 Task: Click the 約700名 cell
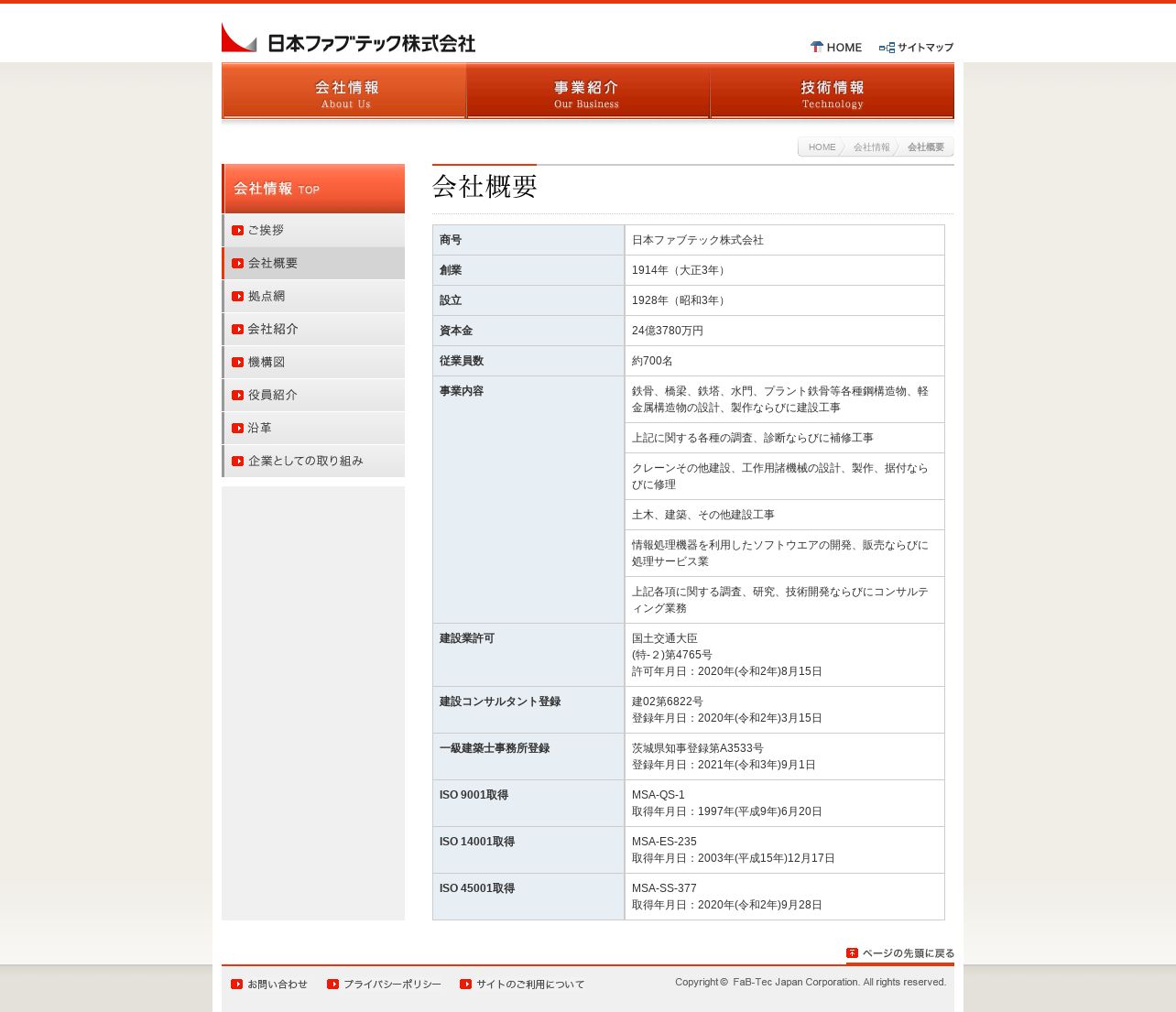[x=784, y=361]
